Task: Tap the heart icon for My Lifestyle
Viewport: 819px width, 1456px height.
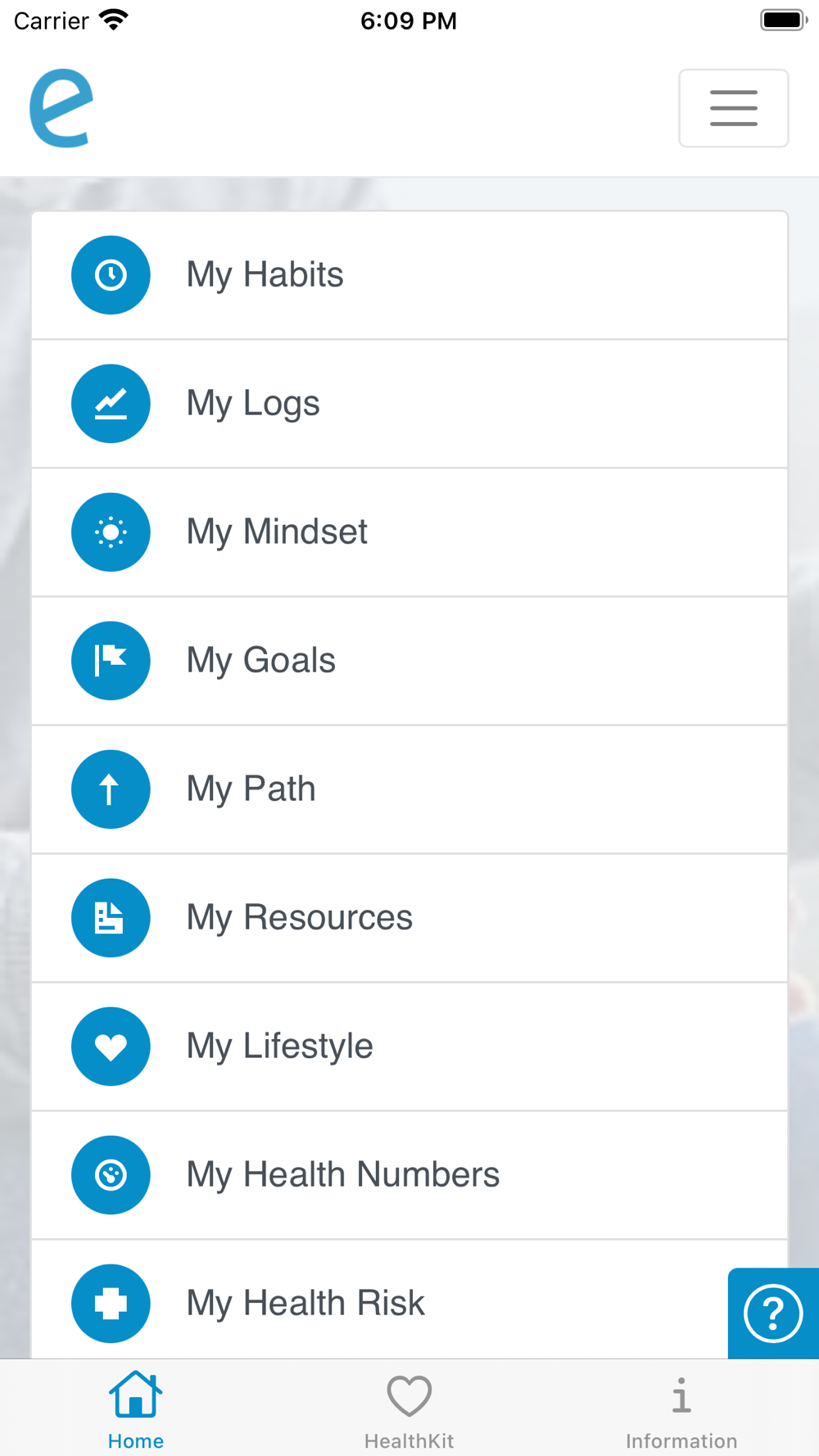Action: tap(111, 1047)
